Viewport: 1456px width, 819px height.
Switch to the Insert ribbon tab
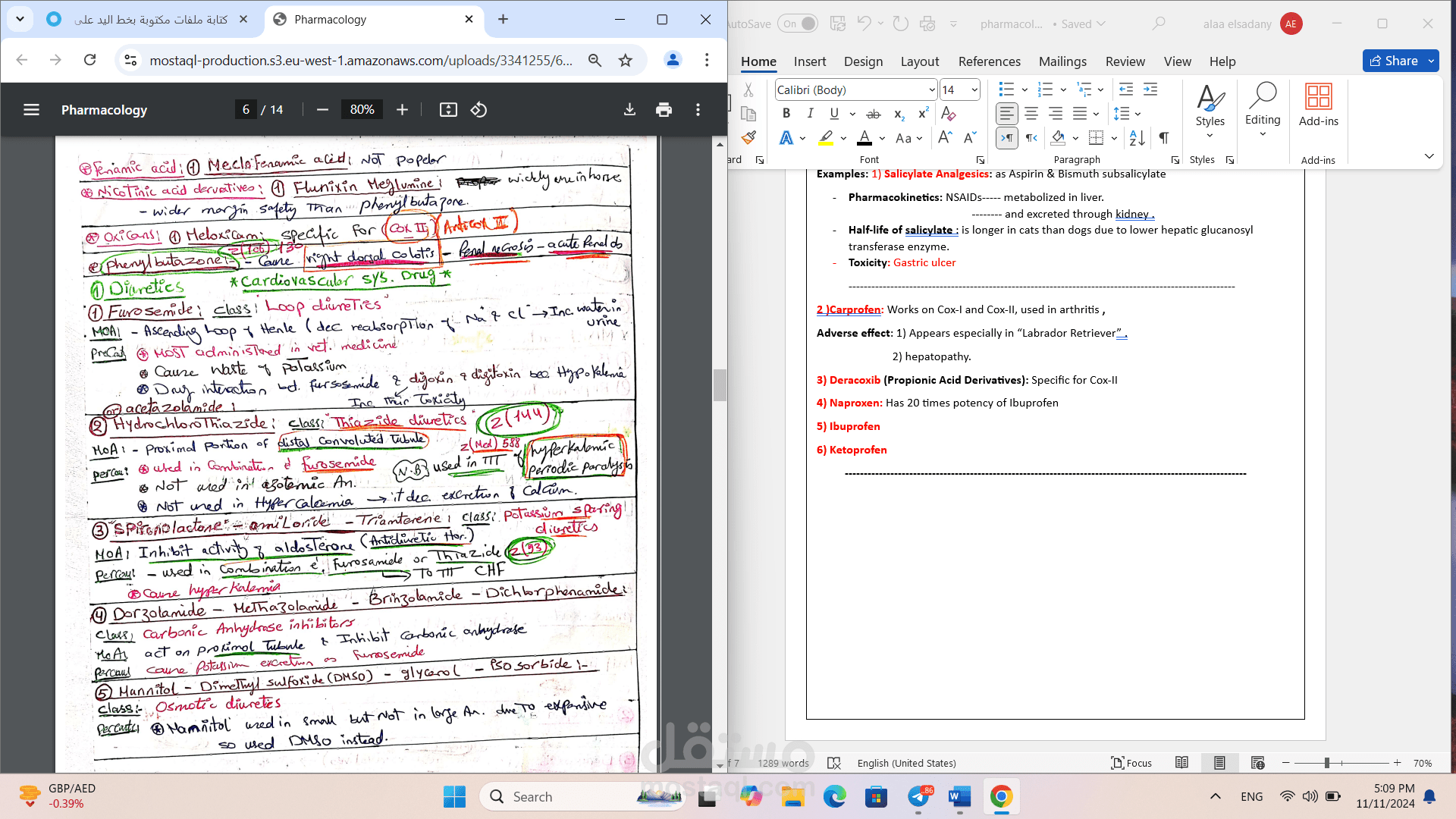coord(810,61)
